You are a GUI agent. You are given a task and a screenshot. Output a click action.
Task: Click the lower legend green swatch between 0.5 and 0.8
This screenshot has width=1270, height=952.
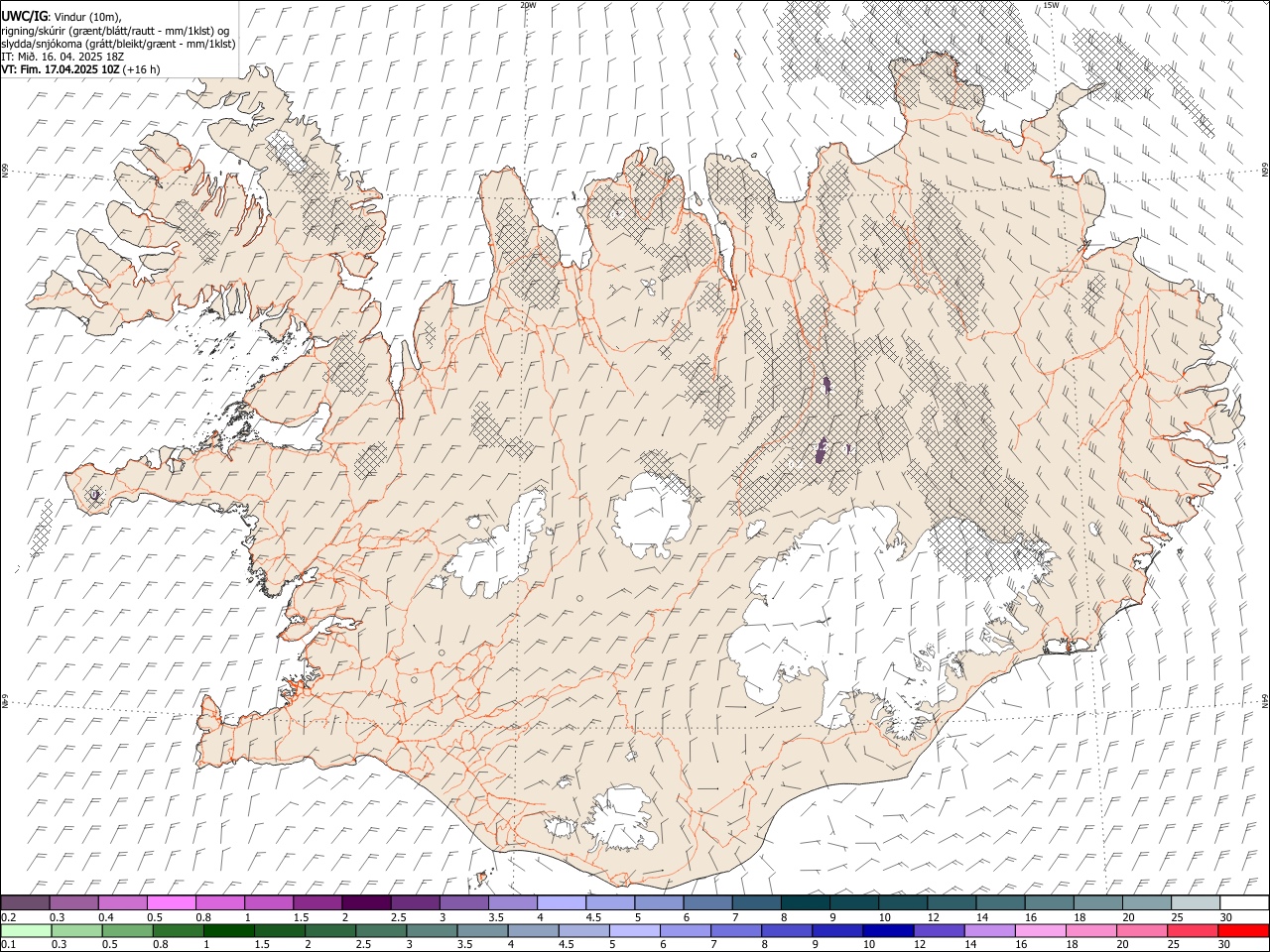pyautogui.click(x=127, y=930)
